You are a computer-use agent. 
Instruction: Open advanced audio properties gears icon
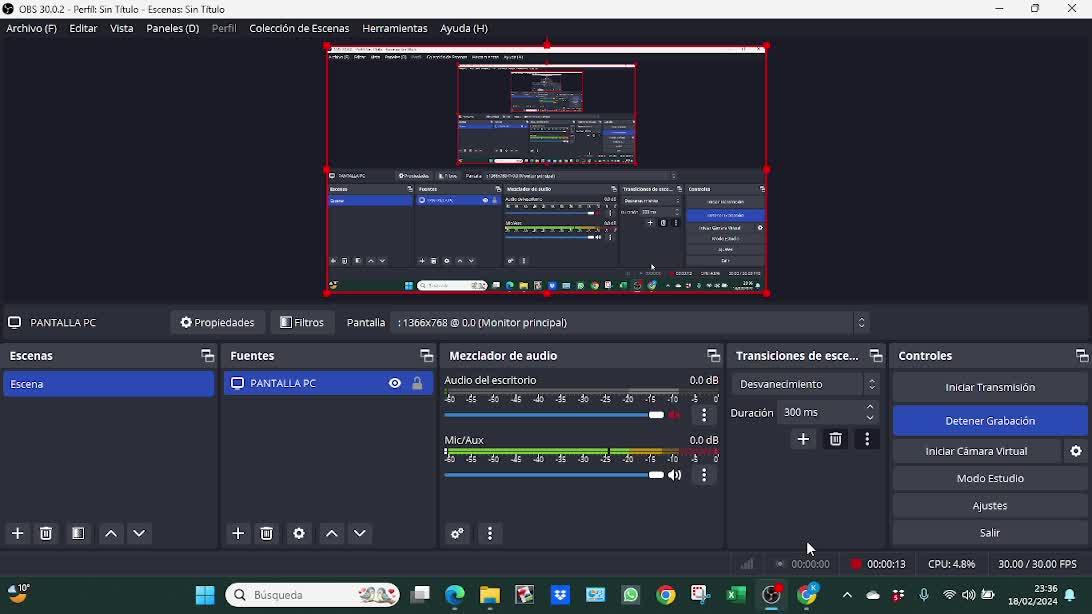coord(457,534)
